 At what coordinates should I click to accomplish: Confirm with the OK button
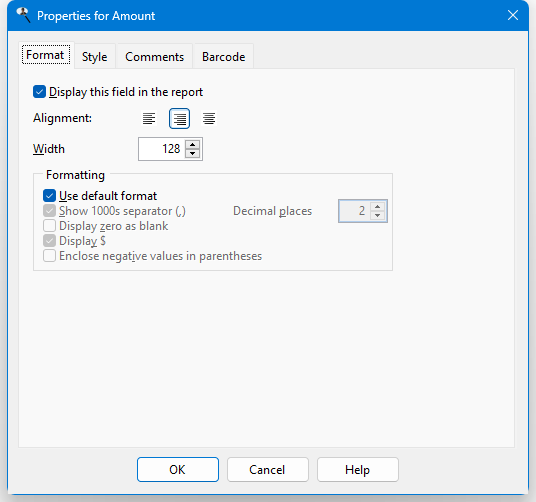pos(178,470)
